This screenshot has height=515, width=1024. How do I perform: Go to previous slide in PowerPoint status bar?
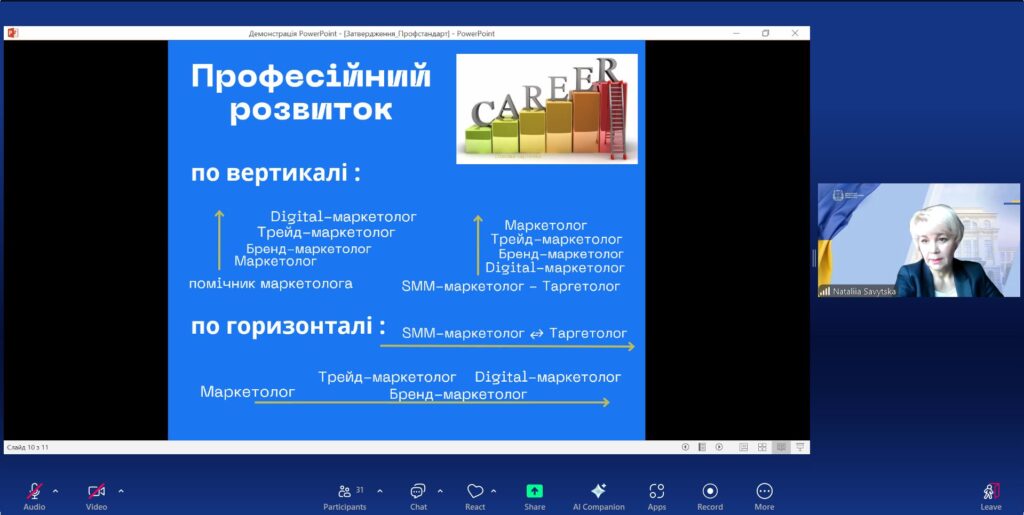685,447
